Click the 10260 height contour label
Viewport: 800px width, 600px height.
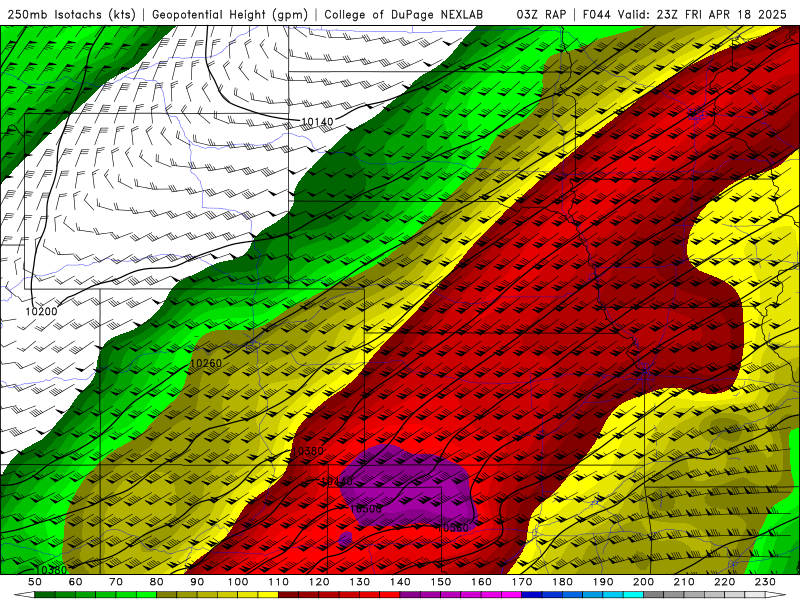pos(206,363)
